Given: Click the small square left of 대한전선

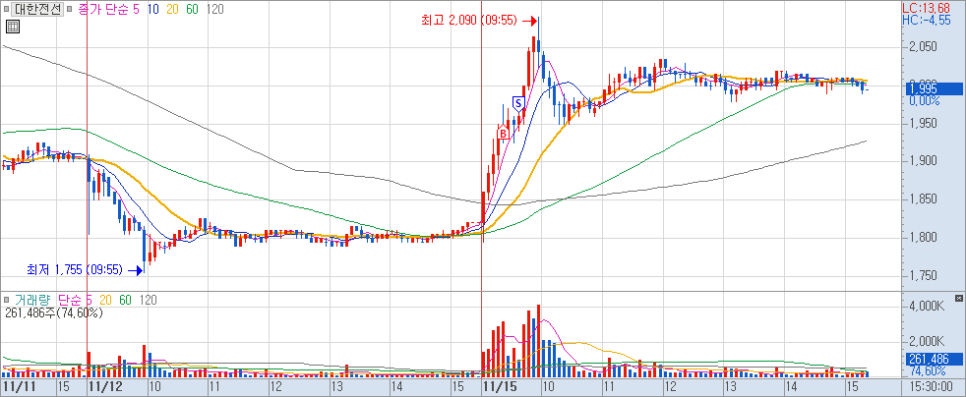Looking at the screenshot, I should point(7,9).
